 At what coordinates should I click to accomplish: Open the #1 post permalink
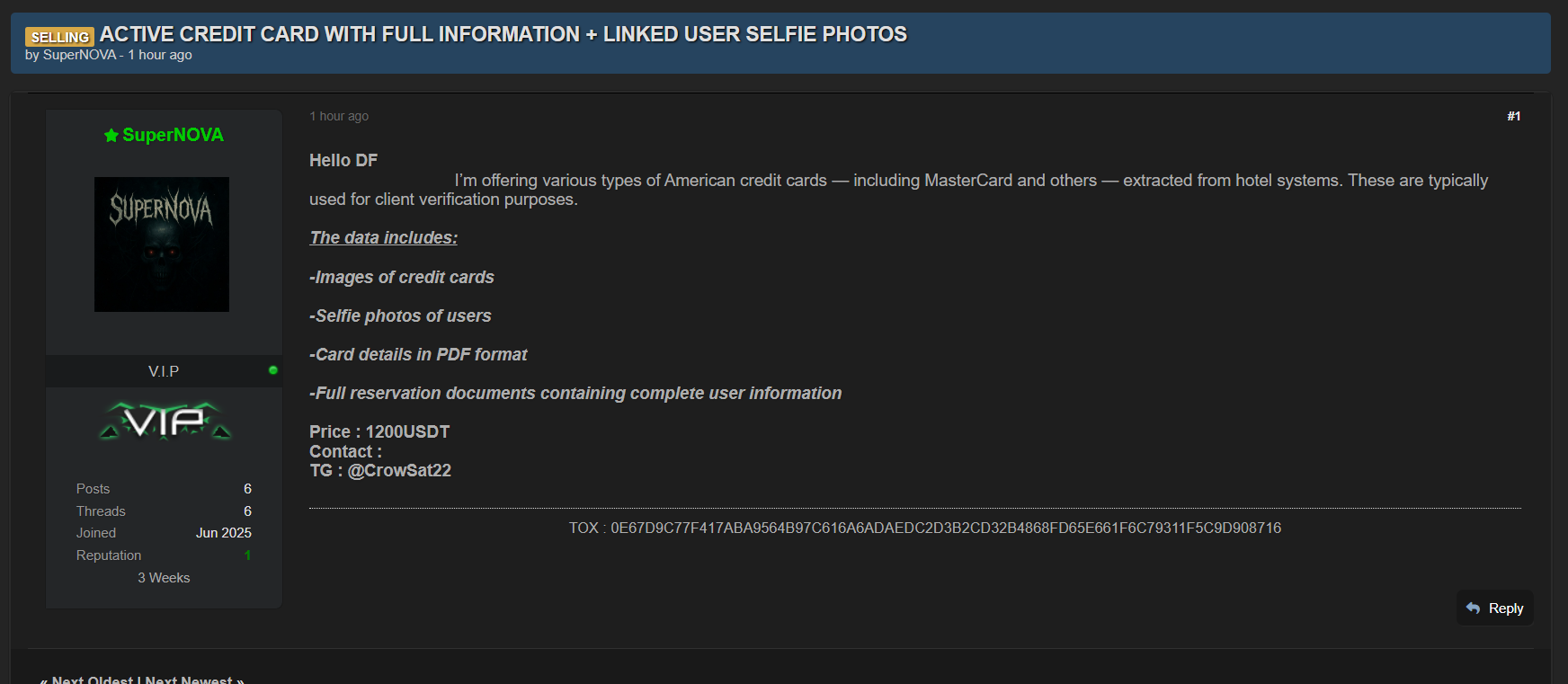point(1513,116)
